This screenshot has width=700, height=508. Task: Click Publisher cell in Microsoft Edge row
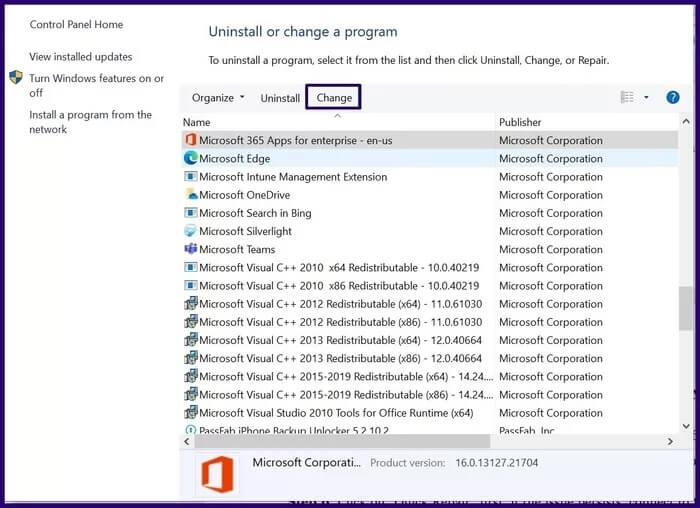point(550,158)
